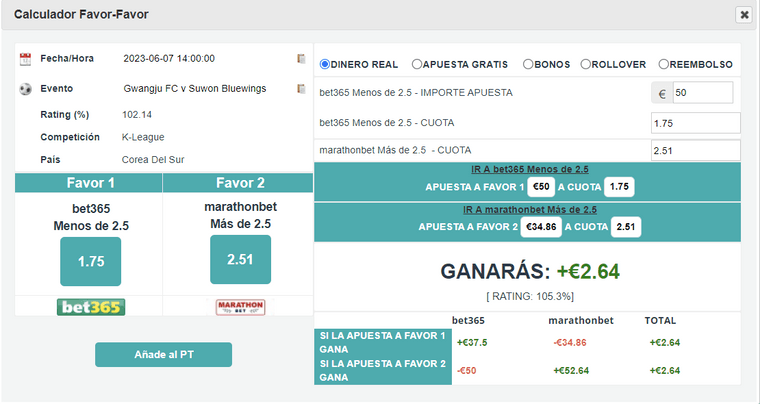Click the RATING: 105.3% text
Image resolution: width=760 pixels, height=404 pixels.
coord(530,296)
